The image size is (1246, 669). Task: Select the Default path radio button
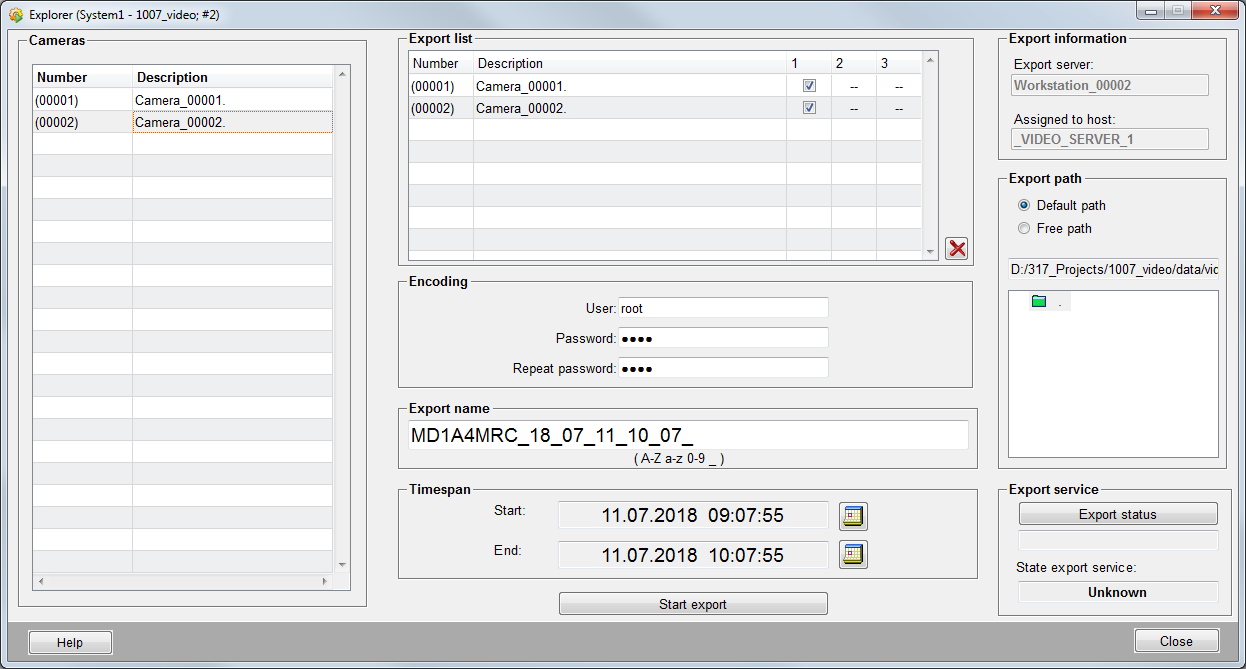pyautogui.click(x=1023, y=205)
